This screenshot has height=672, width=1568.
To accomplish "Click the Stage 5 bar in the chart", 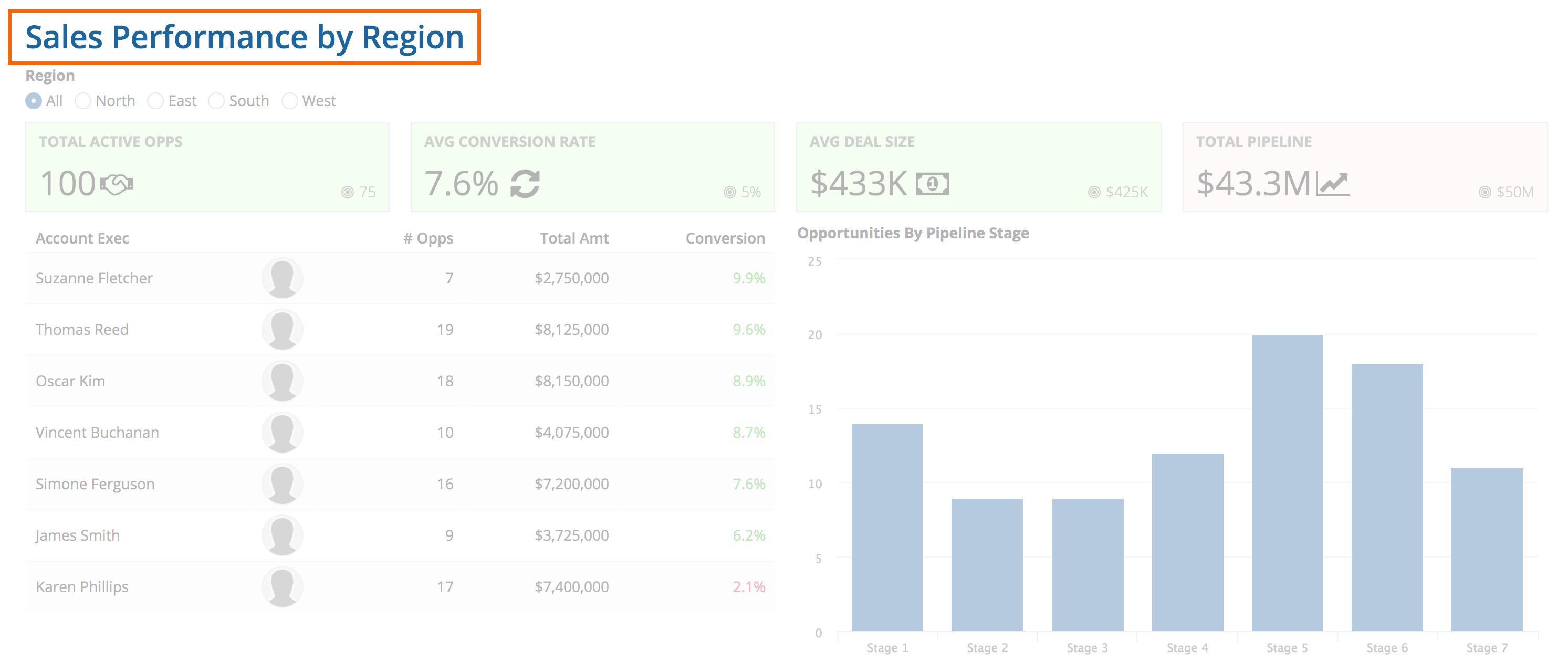I will tap(1288, 482).
